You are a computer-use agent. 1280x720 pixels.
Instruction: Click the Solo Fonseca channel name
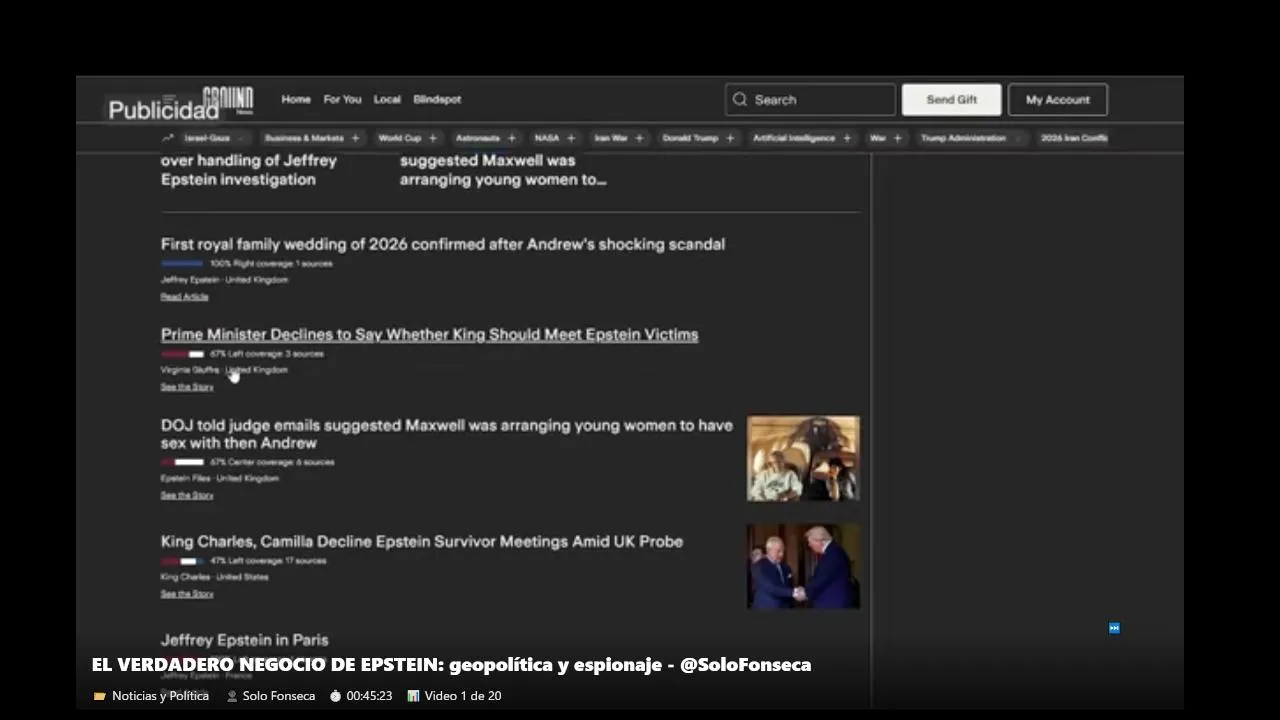(279, 696)
